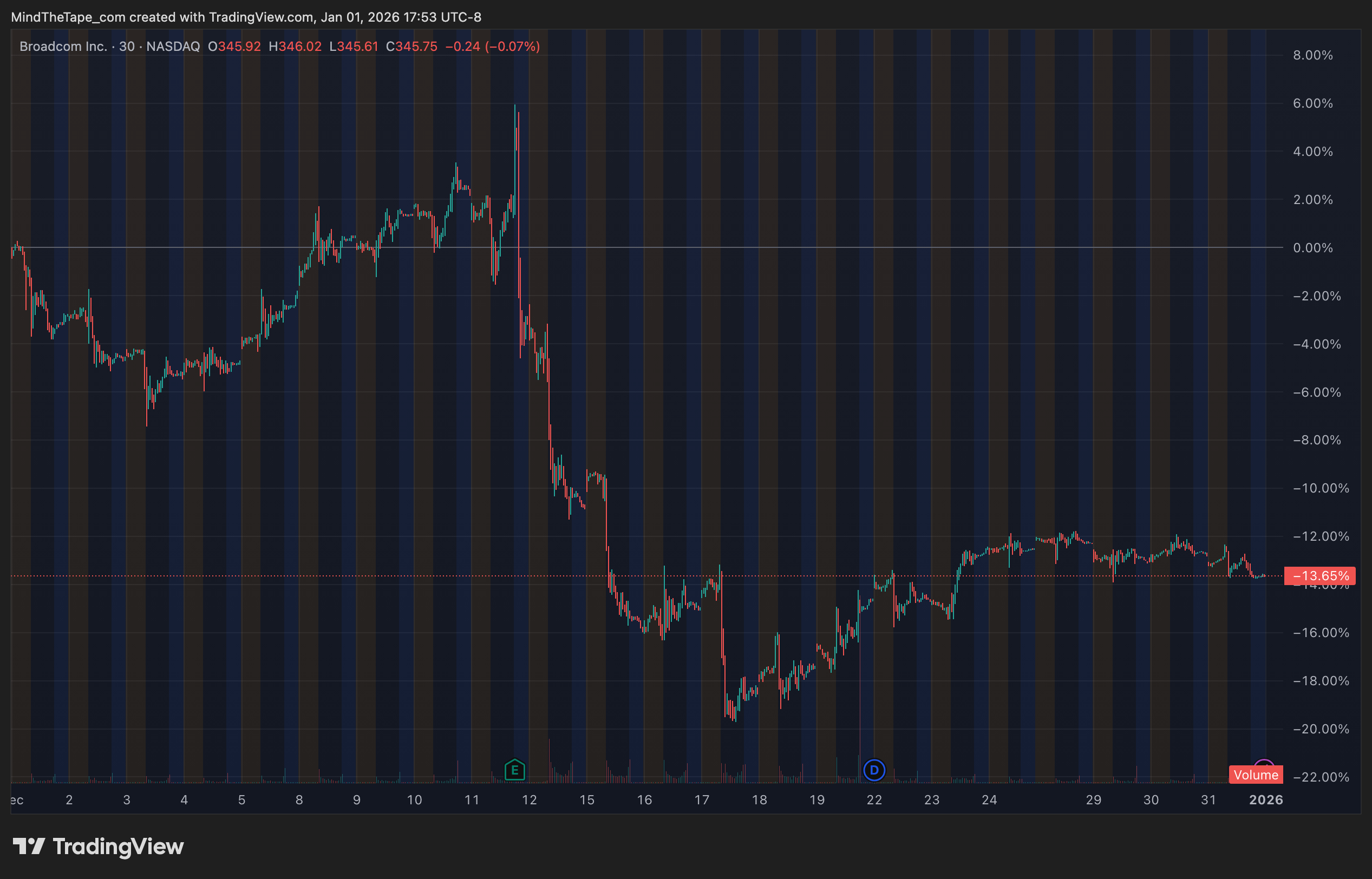The image size is (1372, 879).
Task: Click date label 29 on time axis
Action: pyautogui.click(x=1093, y=799)
